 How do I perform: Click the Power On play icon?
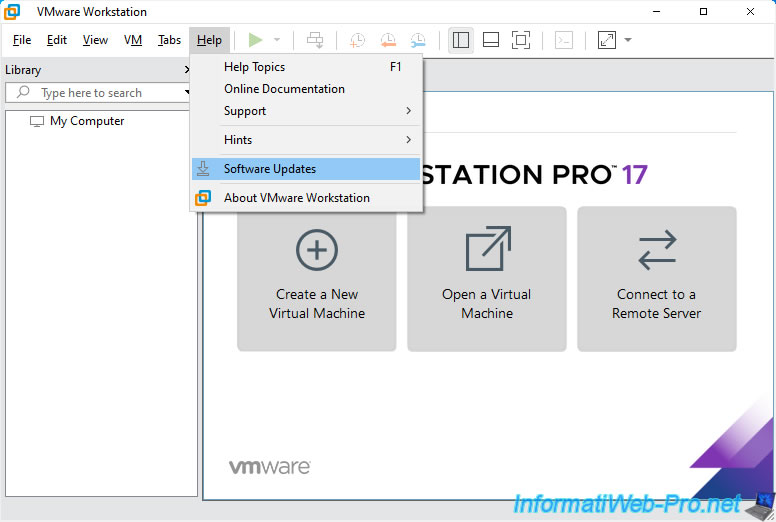click(256, 40)
